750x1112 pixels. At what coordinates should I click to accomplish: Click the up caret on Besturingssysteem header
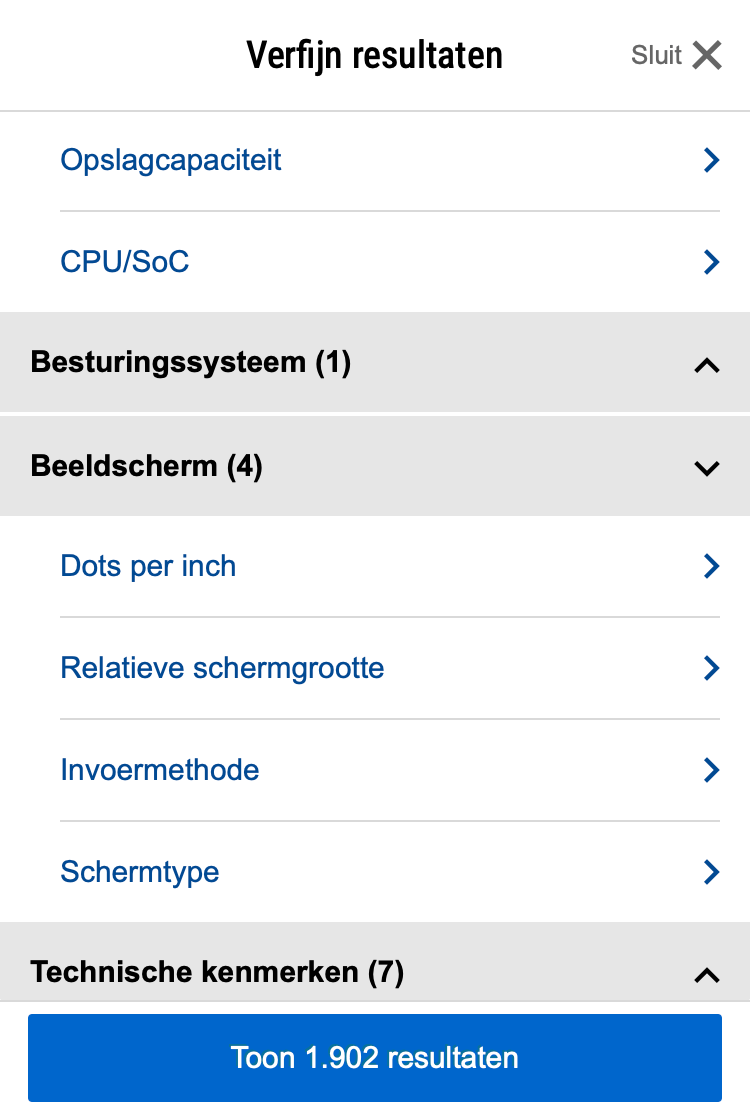(x=707, y=365)
